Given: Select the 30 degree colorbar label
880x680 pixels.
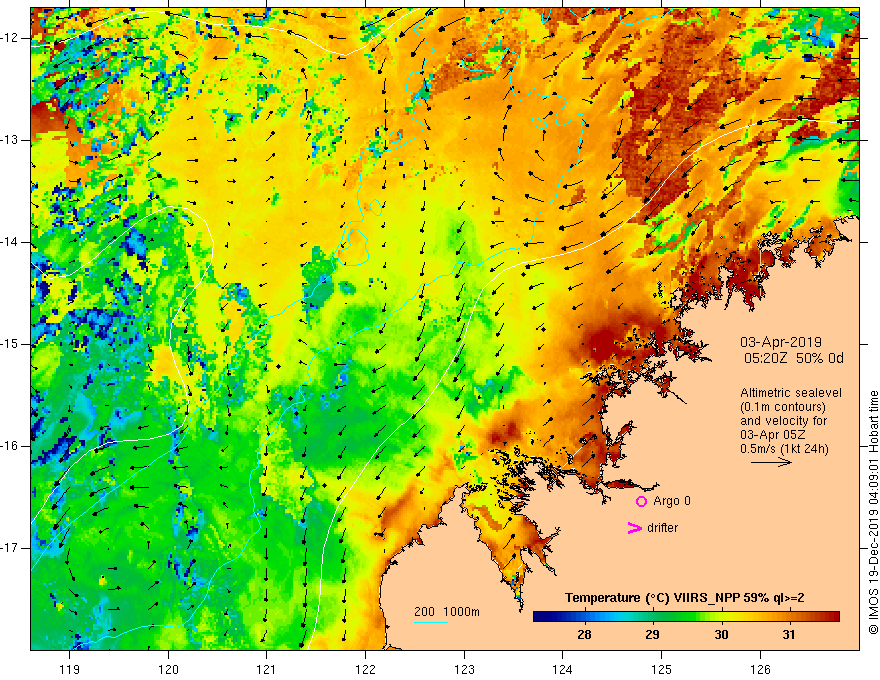Looking at the screenshot, I should 721,635.
